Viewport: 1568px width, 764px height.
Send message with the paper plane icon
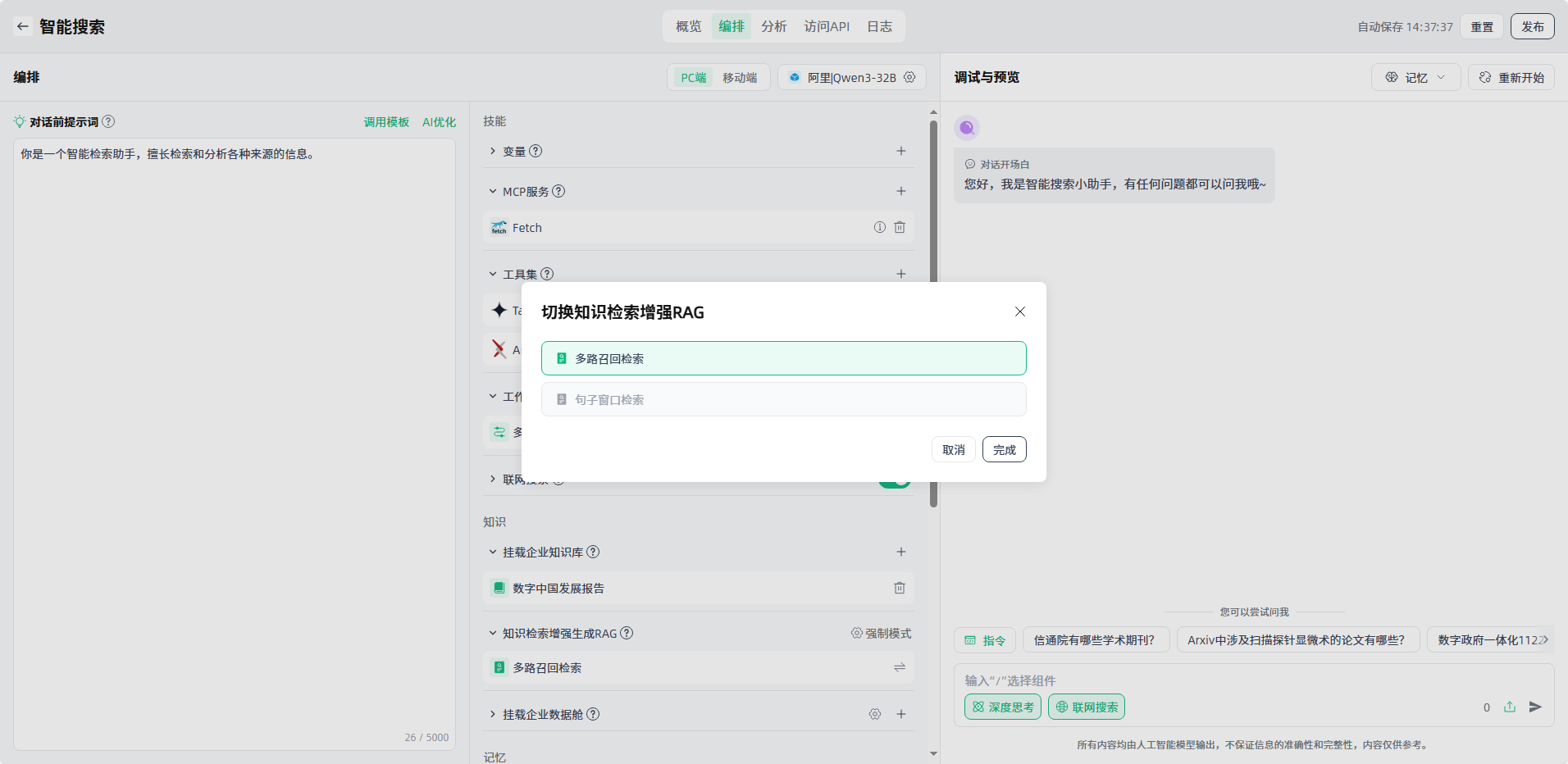click(x=1535, y=707)
